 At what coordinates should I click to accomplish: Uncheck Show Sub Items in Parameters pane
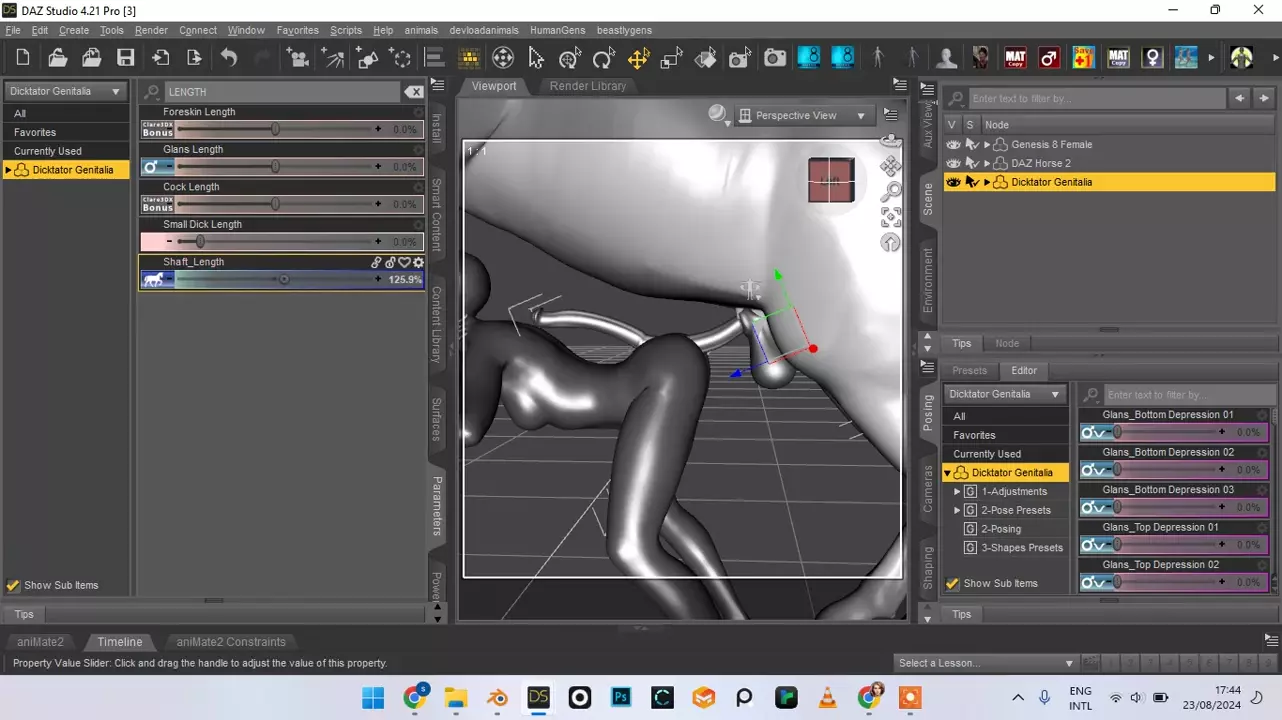pos(13,586)
